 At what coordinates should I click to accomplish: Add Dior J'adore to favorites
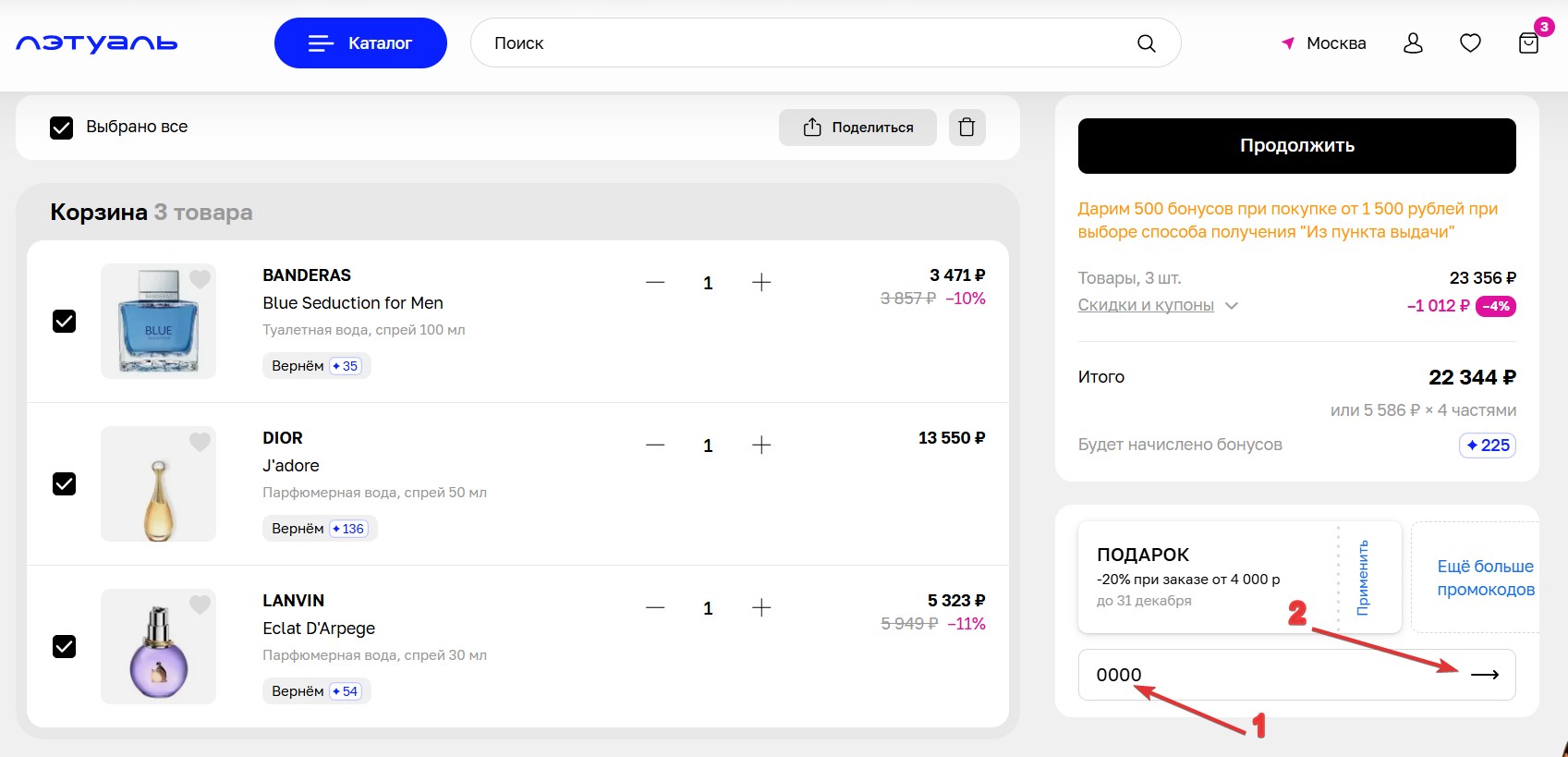pos(200,442)
